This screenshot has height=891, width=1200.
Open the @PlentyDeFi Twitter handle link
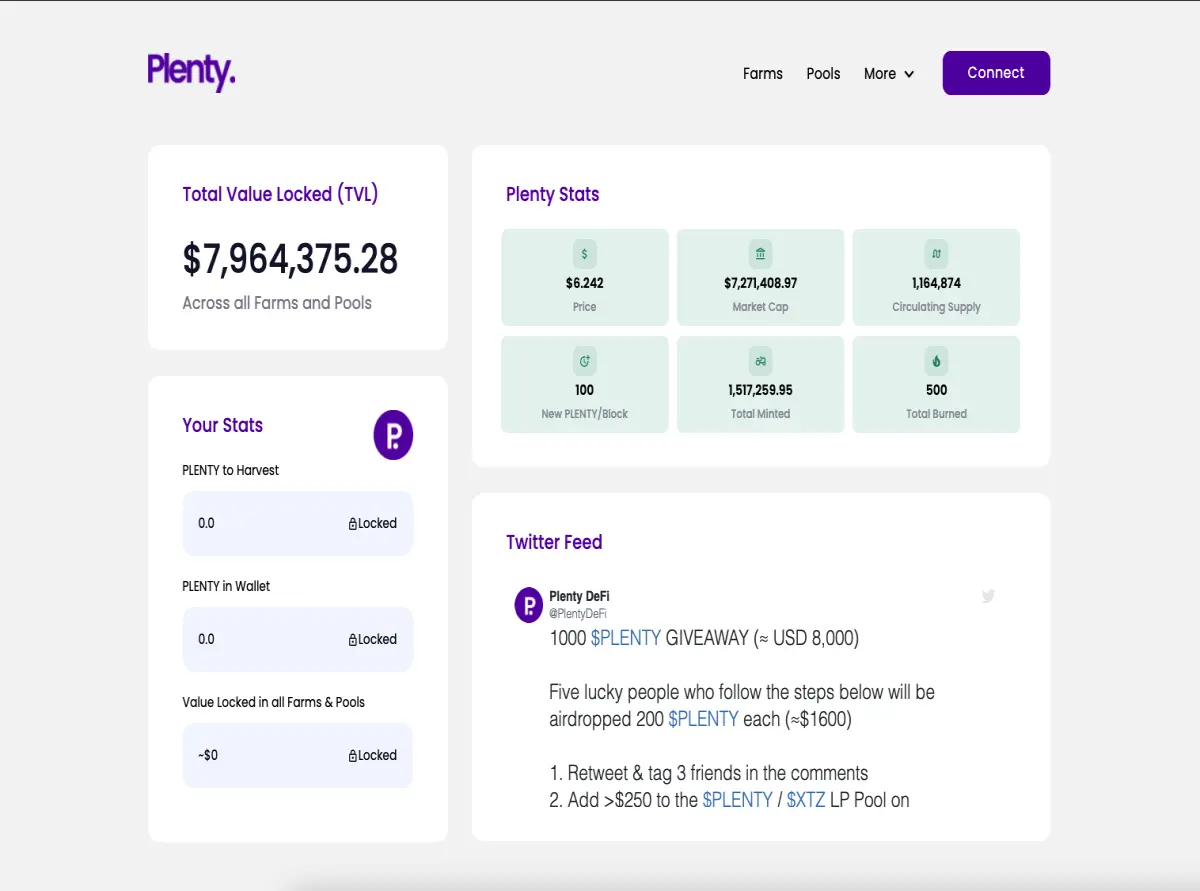point(578,614)
